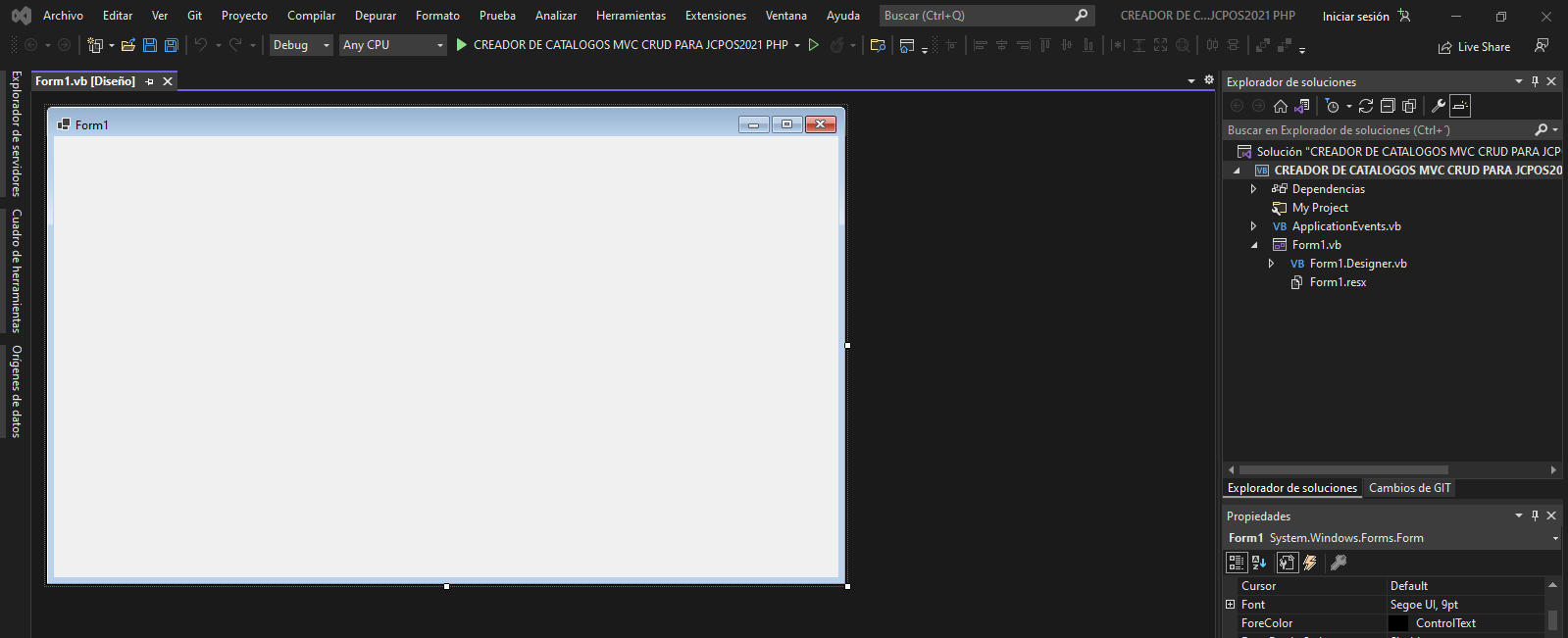Switch to Cambios de GIT tab
The height and width of the screenshot is (638, 1568).
(x=1409, y=488)
